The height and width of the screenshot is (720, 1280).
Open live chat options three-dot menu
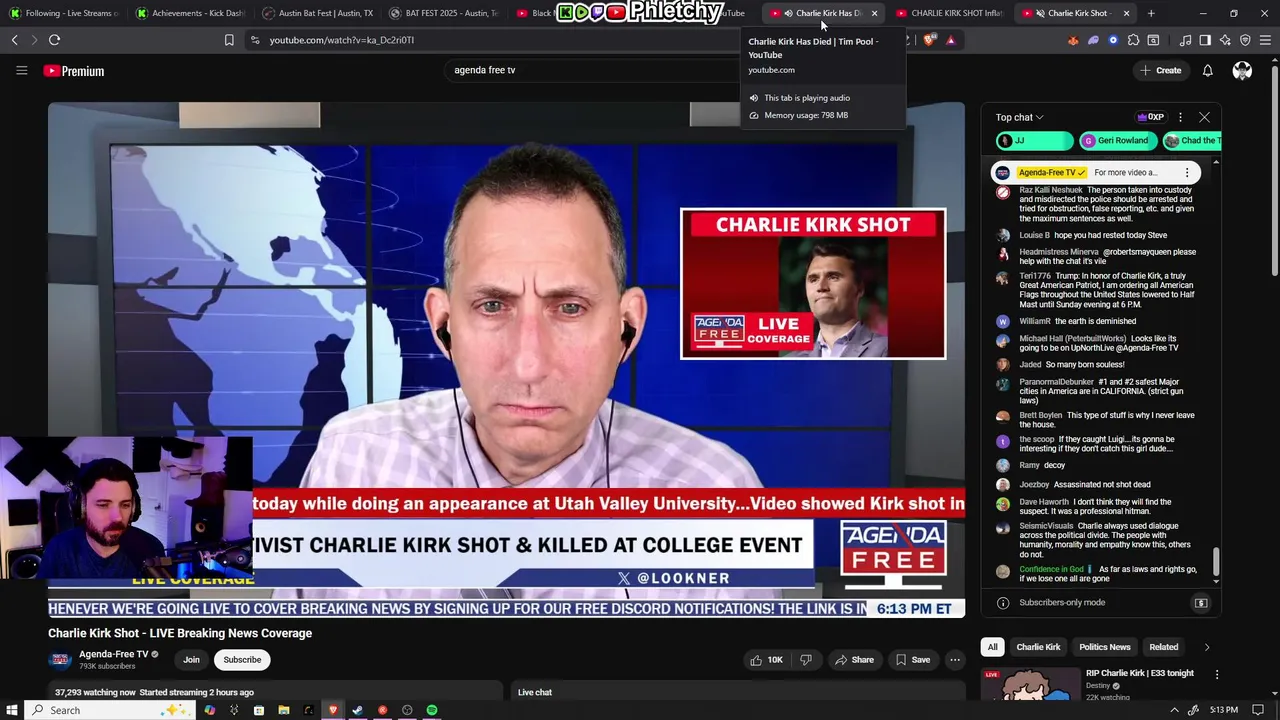1180,117
